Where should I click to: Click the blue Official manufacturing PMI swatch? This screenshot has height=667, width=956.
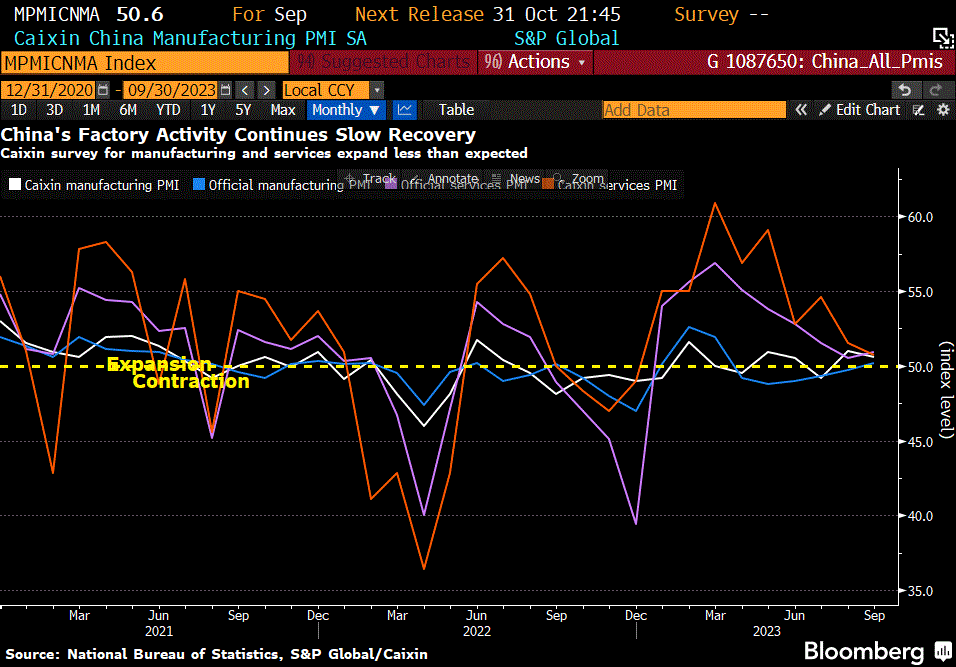199,184
